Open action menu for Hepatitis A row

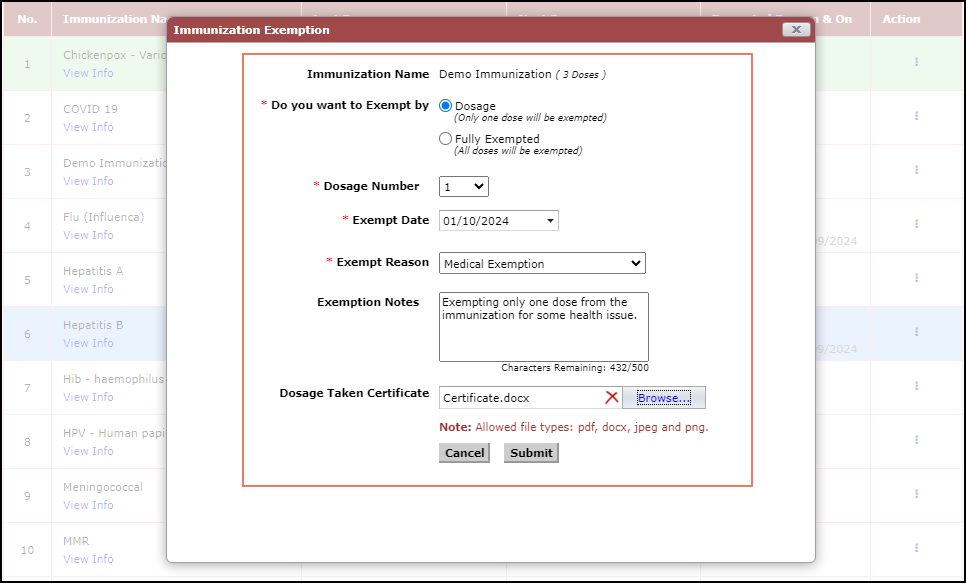(916, 278)
